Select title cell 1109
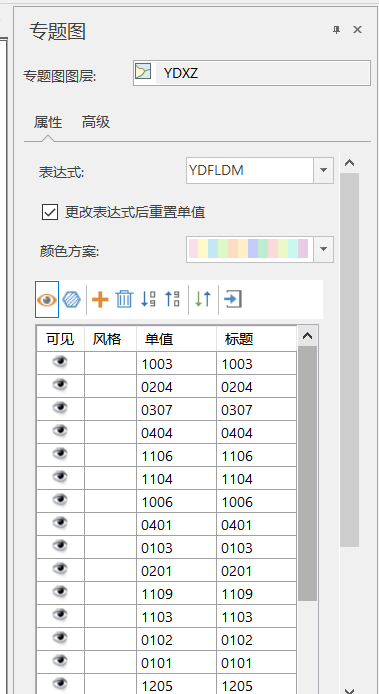Image resolution: width=379 pixels, height=694 pixels. [256, 593]
